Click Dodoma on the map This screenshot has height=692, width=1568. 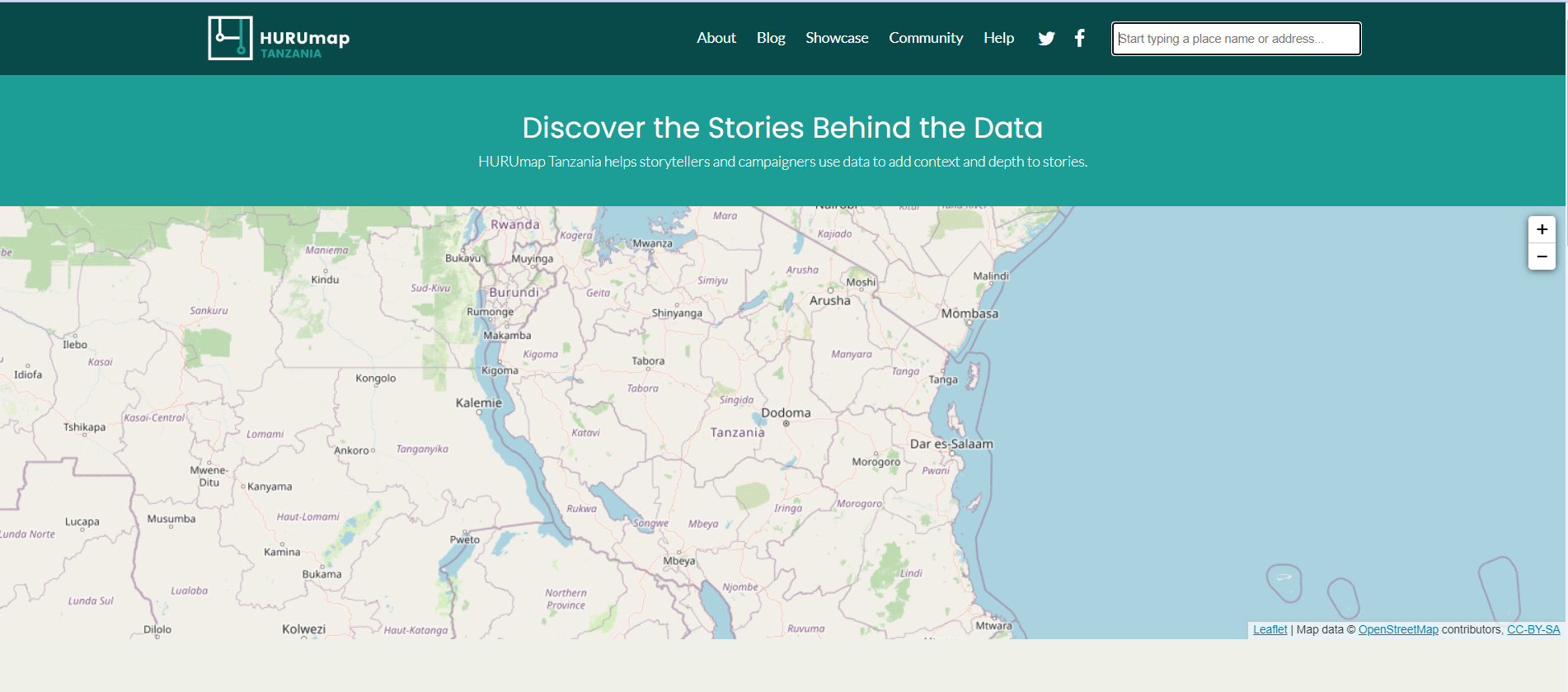[786, 413]
